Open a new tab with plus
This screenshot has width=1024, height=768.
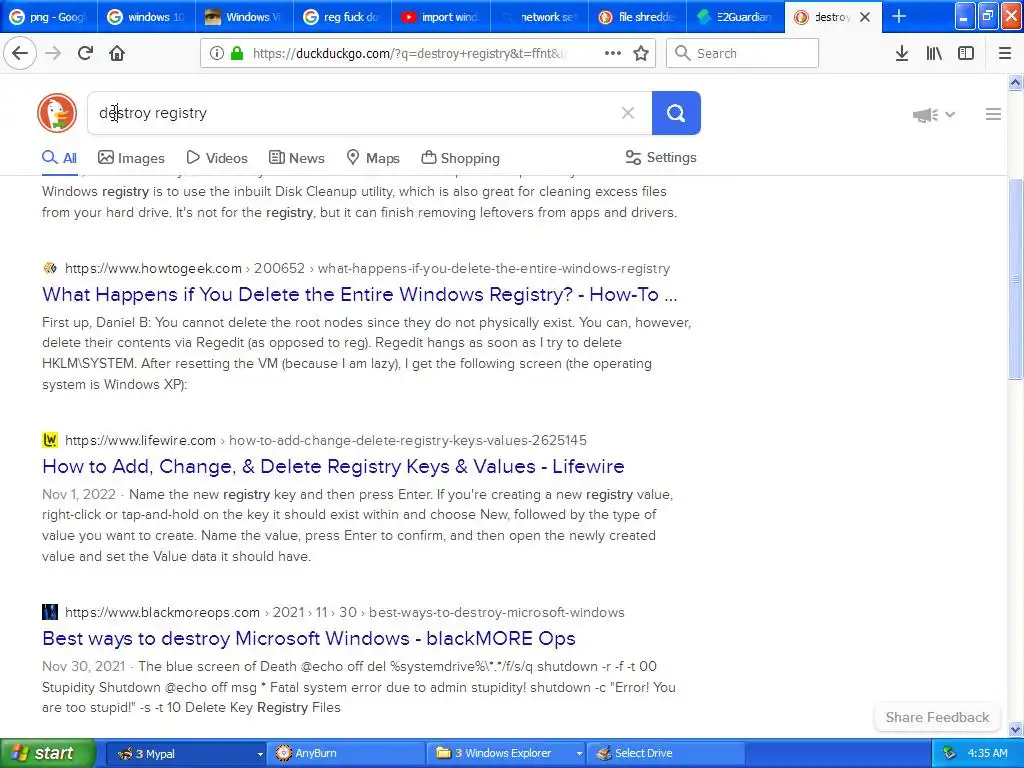899,16
